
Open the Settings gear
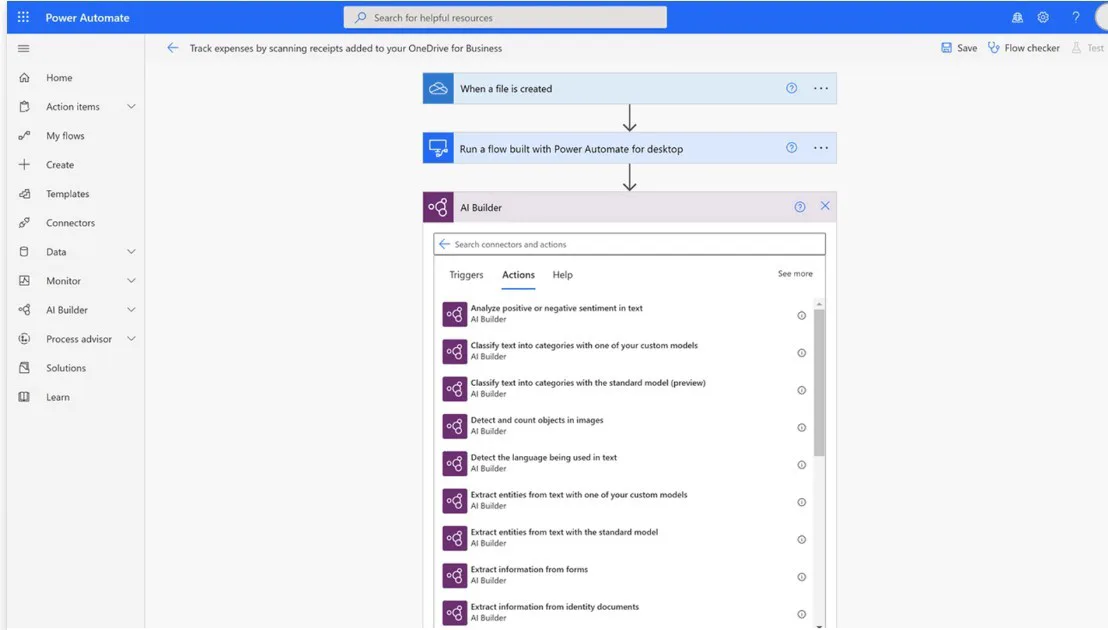click(x=1043, y=17)
